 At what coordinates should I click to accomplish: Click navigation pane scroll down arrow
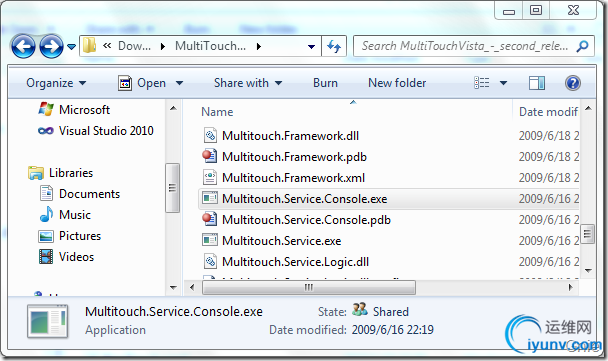pyautogui.click(x=173, y=288)
